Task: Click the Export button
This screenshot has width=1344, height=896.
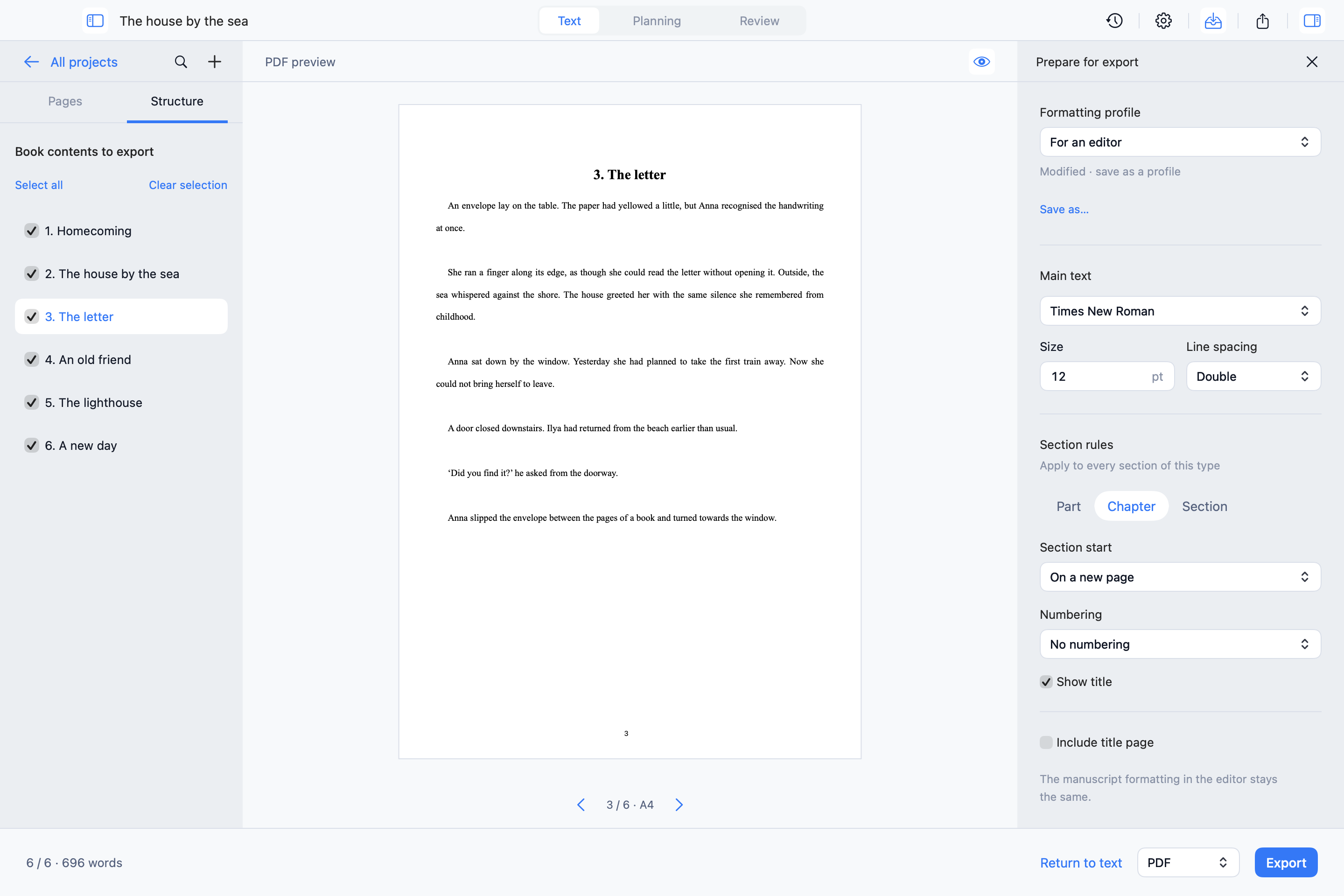Action: pyautogui.click(x=1286, y=862)
